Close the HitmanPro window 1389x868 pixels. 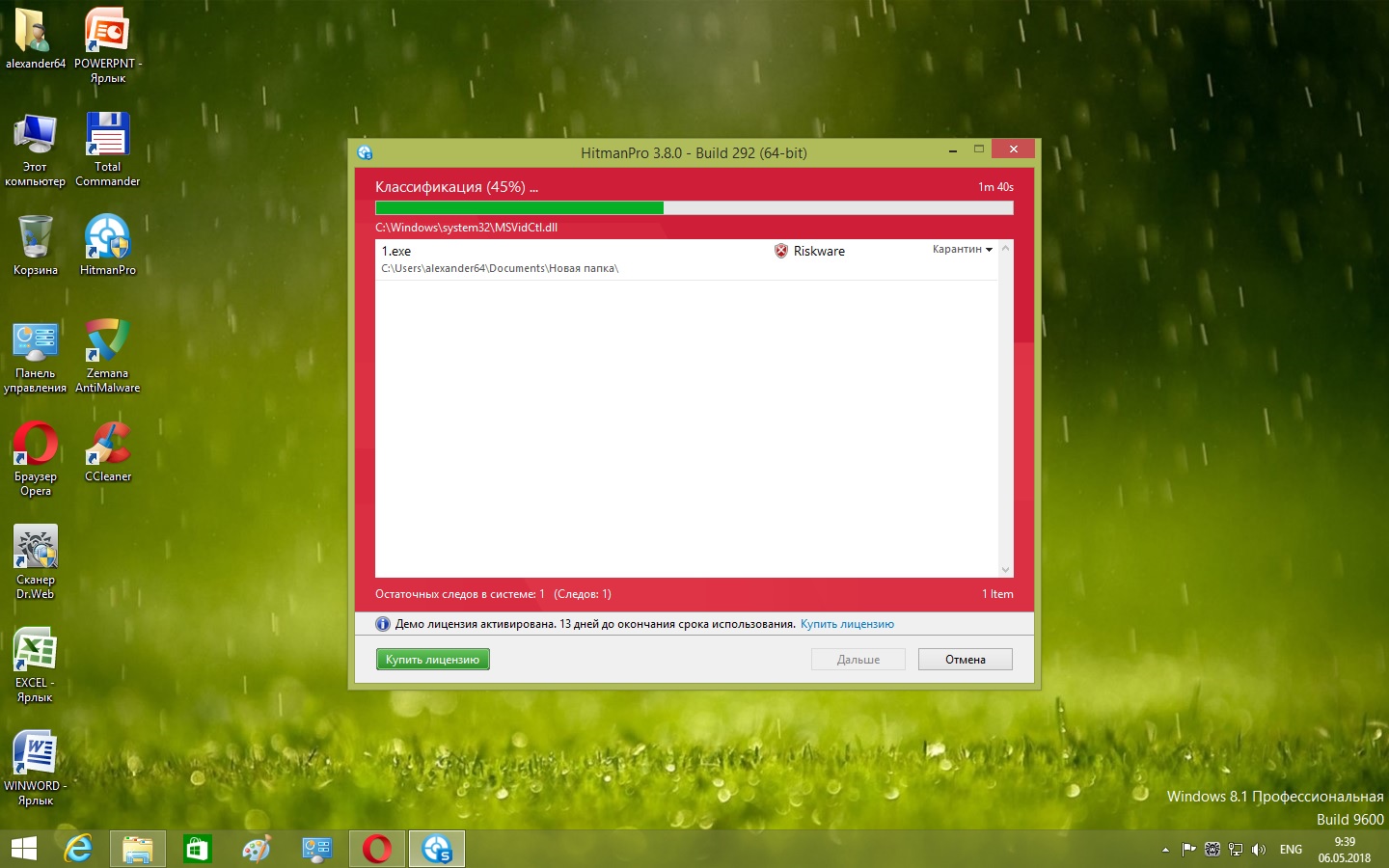[x=1013, y=149]
